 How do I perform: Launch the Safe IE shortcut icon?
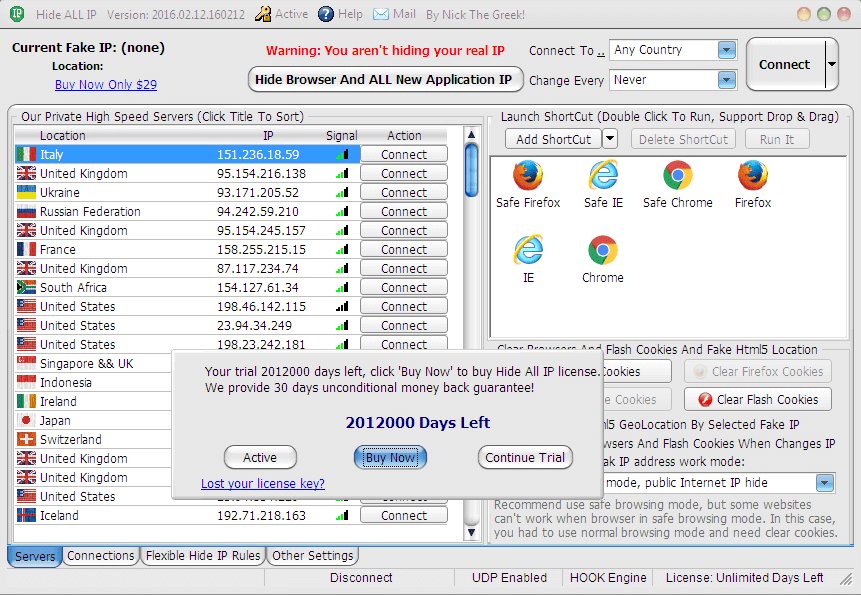point(603,176)
